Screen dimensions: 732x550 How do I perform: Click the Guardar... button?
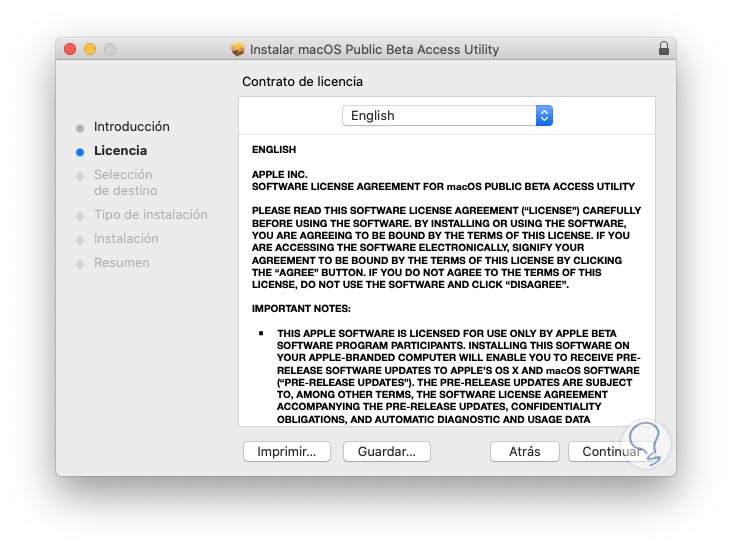[x=387, y=451]
